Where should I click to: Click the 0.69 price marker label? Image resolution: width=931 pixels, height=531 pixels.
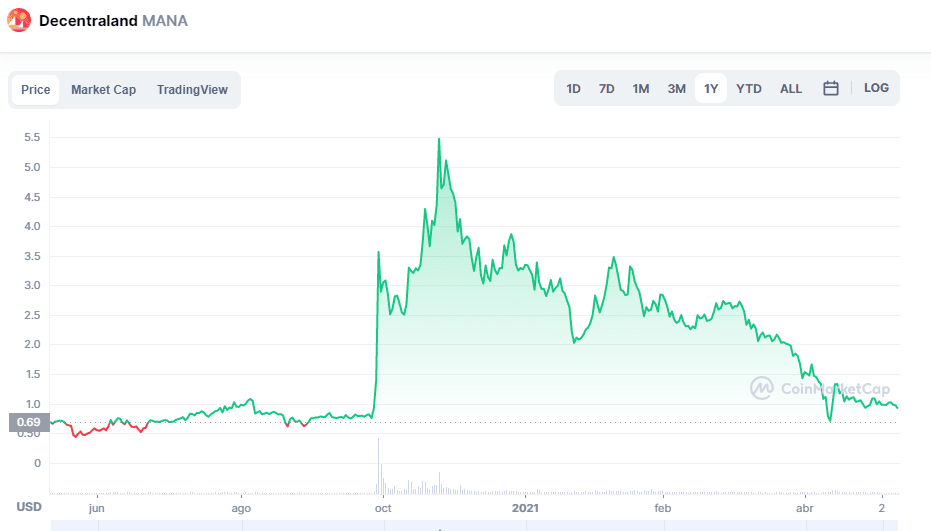click(x=27, y=422)
